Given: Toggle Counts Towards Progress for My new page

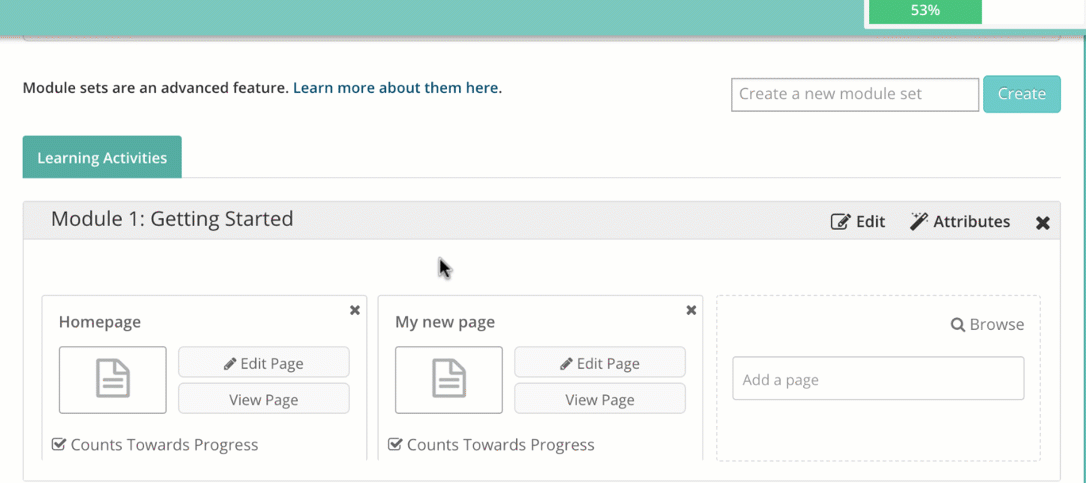Looking at the screenshot, I should 395,444.
